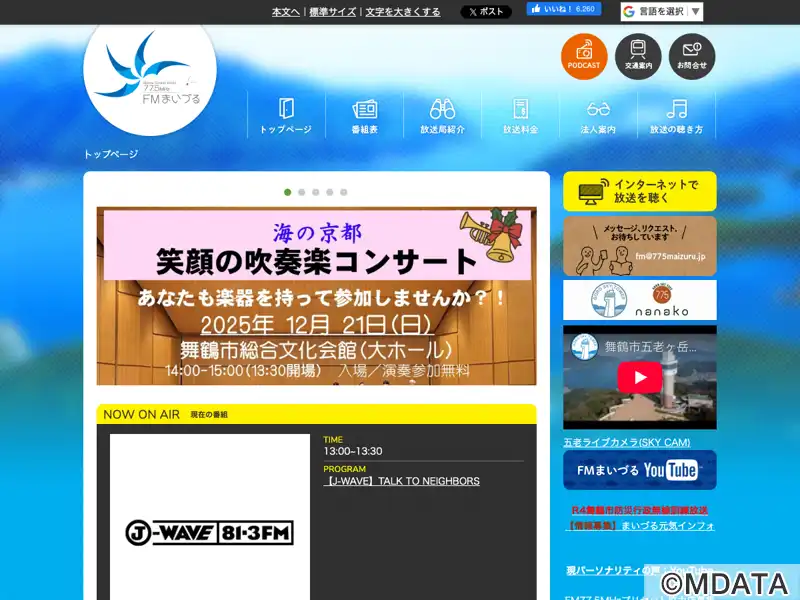Open 法人案内 glasses icon
This screenshot has width=800, height=600.
point(598,116)
